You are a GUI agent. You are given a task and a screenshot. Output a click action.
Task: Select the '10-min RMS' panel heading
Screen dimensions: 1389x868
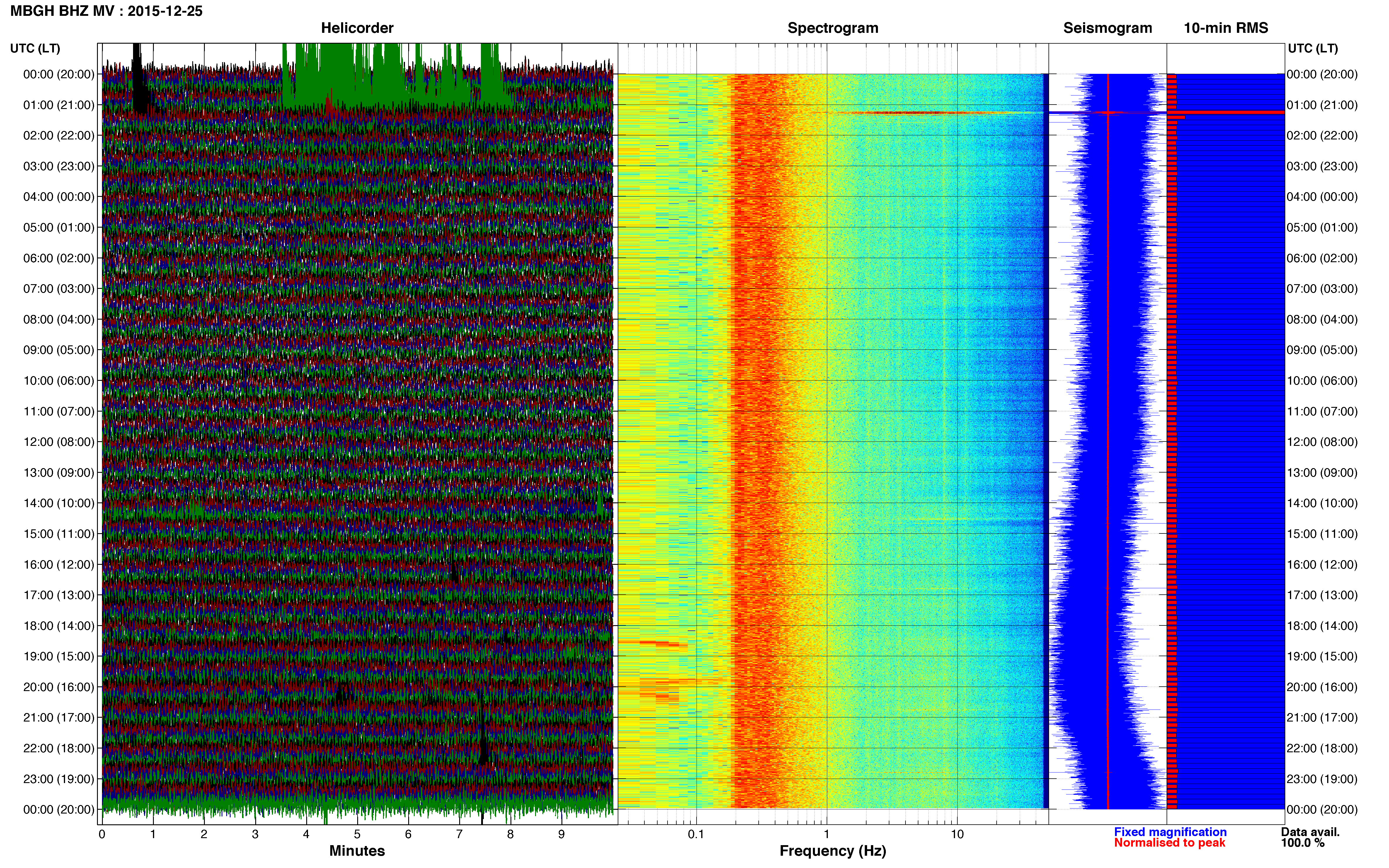(x=1226, y=28)
